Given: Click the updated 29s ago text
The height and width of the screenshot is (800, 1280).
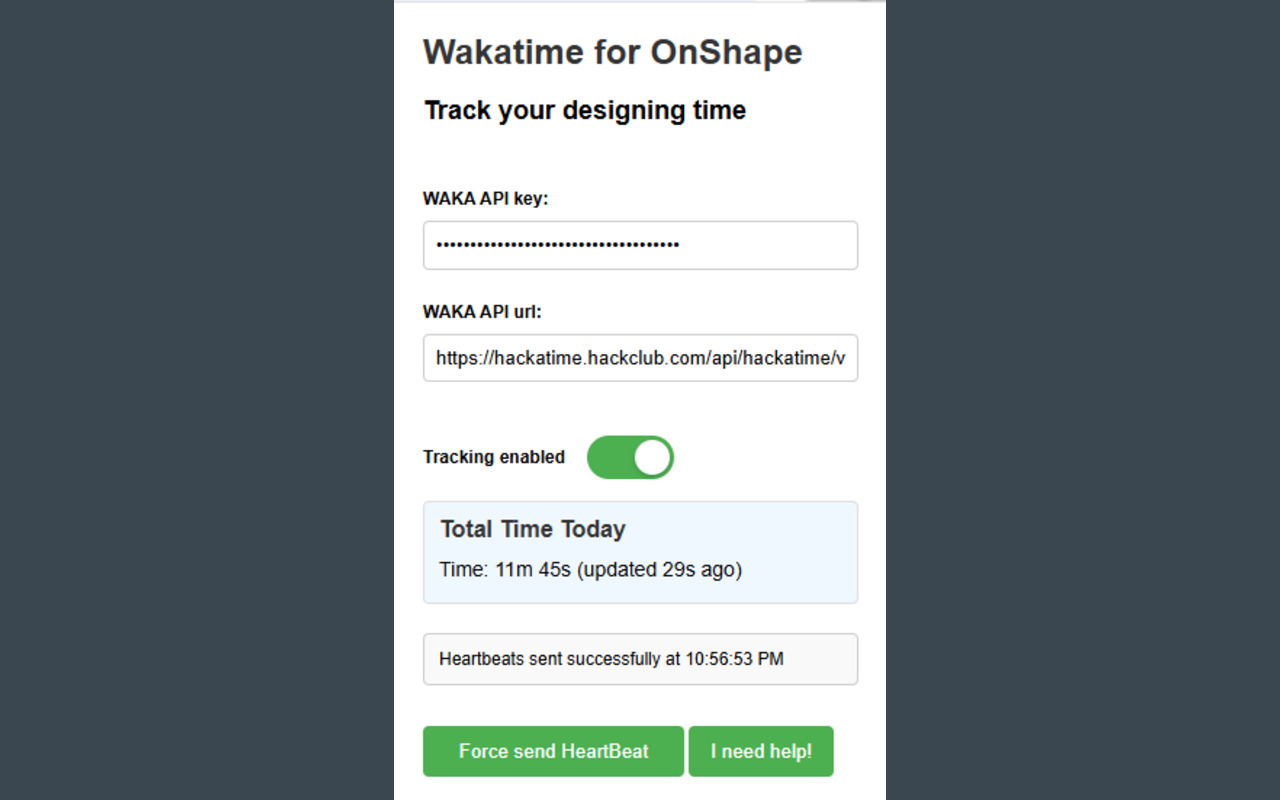Looking at the screenshot, I should pos(660,569).
